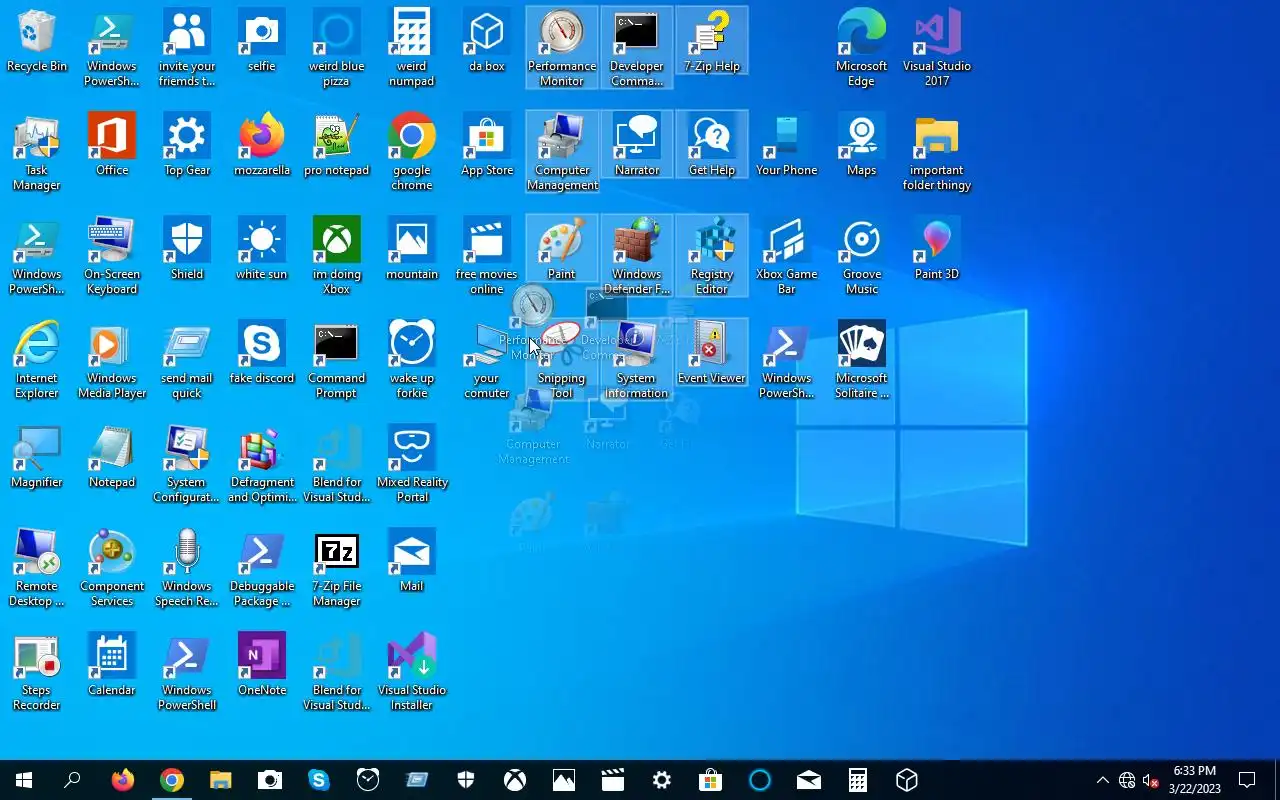This screenshot has height=800, width=1280.
Task: Select the Office desktop shortcut
Action: 112,146
